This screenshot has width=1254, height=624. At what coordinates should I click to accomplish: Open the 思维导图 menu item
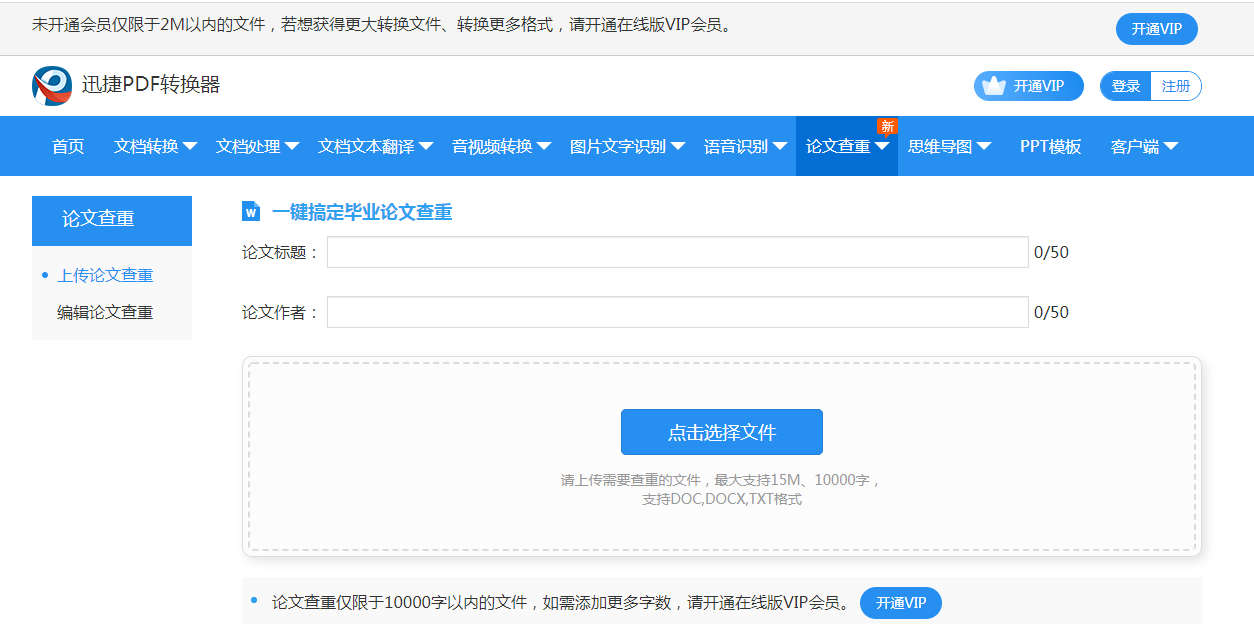940,146
